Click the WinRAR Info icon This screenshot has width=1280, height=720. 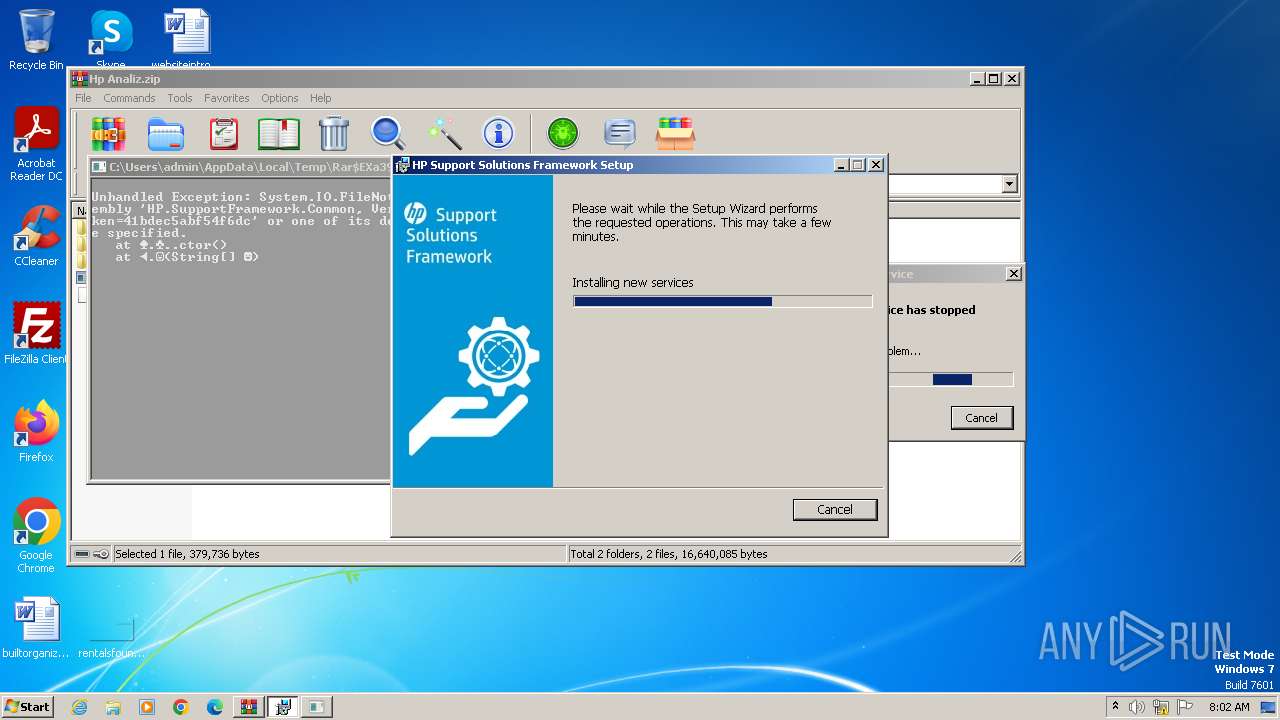tap(498, 132)
